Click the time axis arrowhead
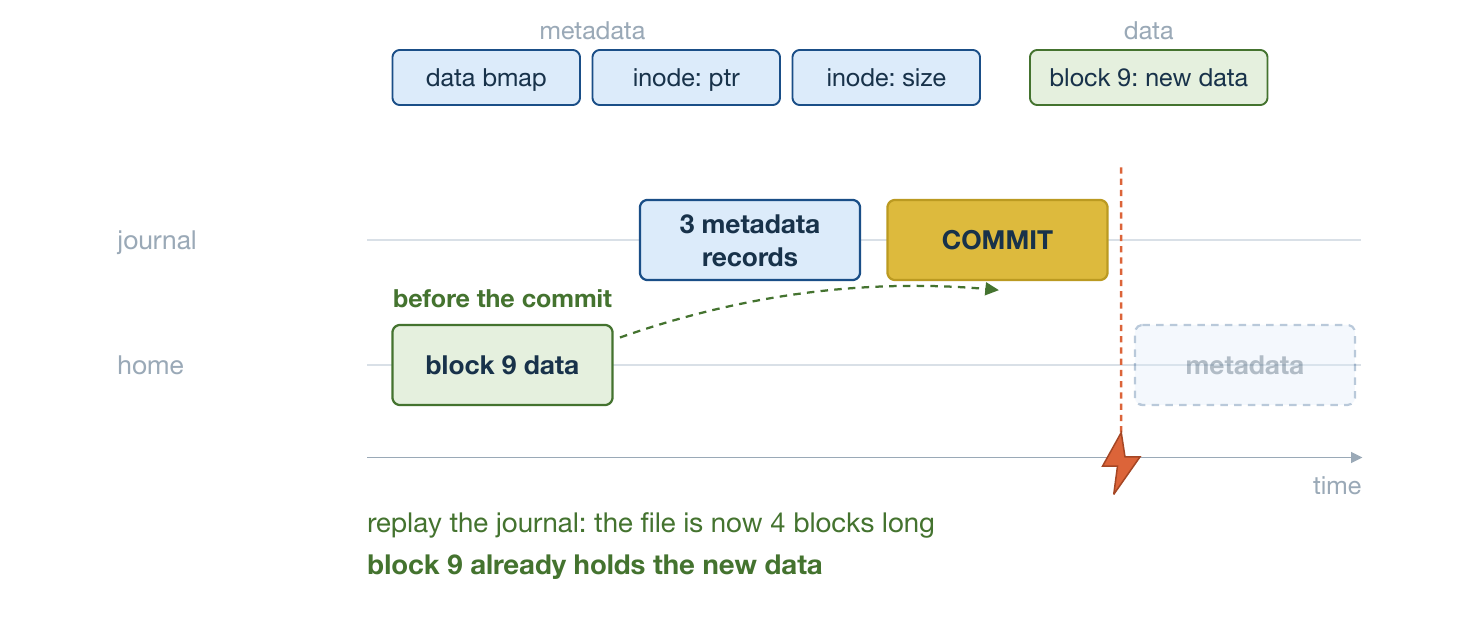Image resolution: width=1460 pixels, height=630 pixels. [1356, 458]
